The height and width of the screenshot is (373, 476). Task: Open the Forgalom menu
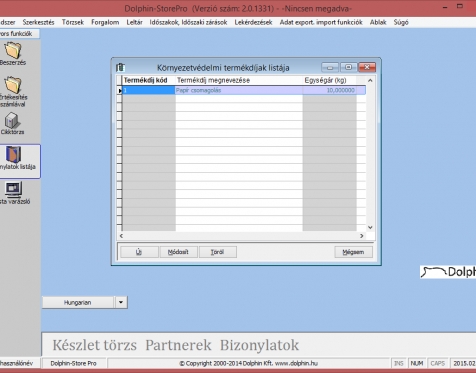point(105,22)
